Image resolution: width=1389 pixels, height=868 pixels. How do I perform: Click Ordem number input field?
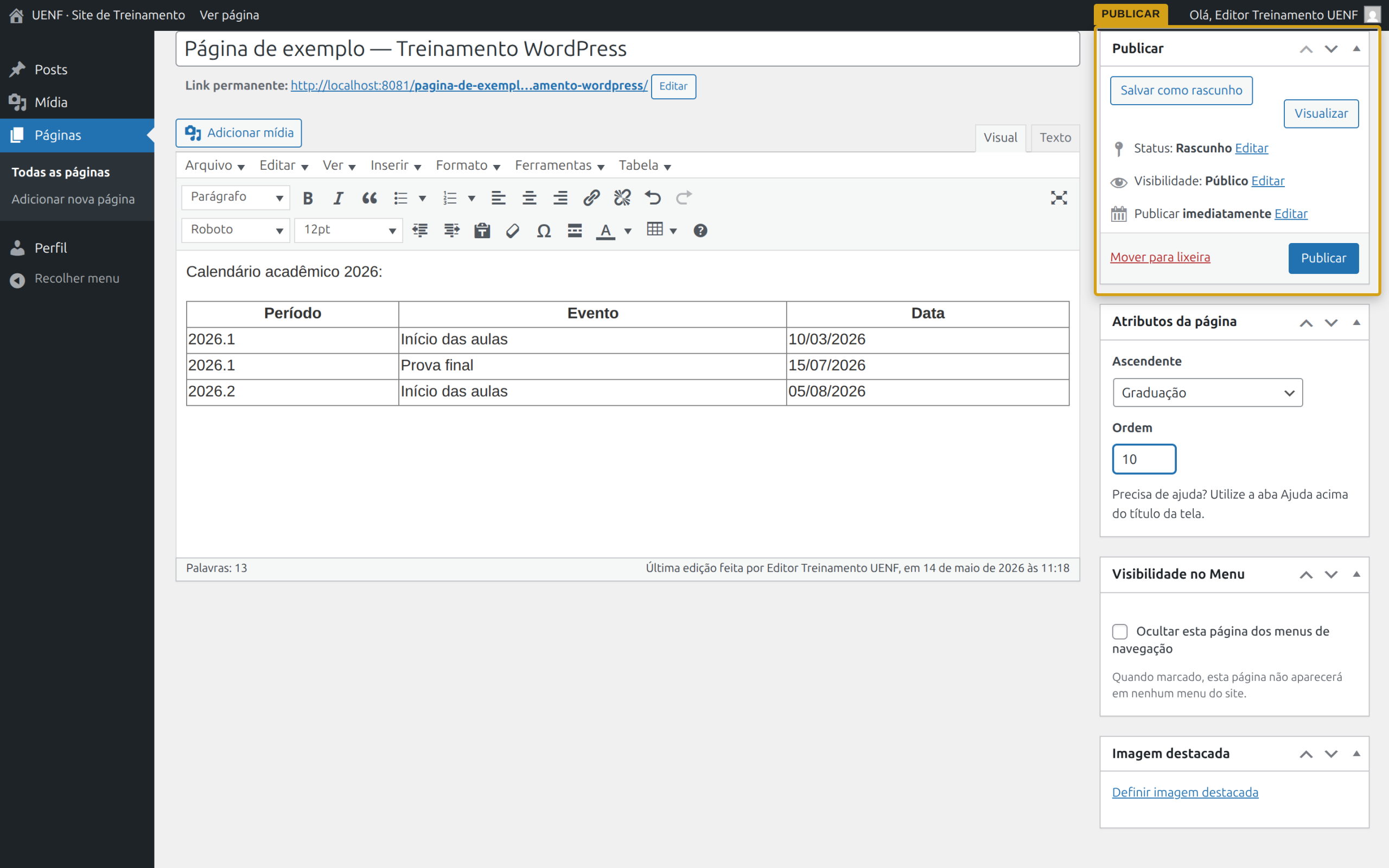click(1144, 459)
